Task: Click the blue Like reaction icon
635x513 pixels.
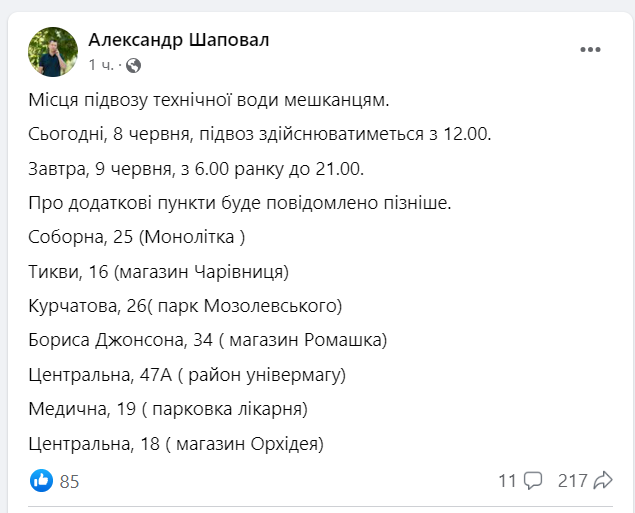Action: tap(42, 481)
